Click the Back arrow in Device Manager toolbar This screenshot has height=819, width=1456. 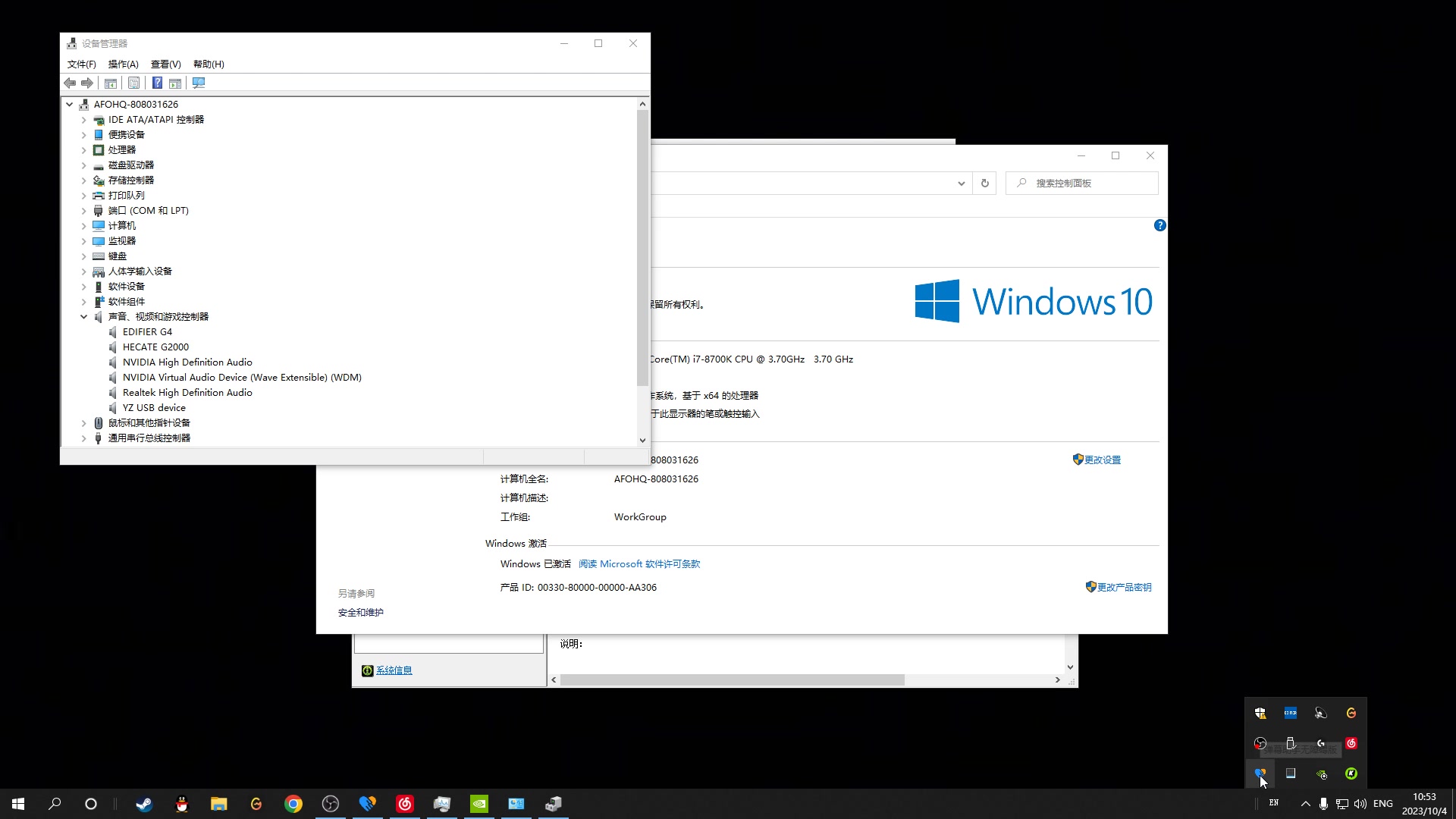point(70,83)
